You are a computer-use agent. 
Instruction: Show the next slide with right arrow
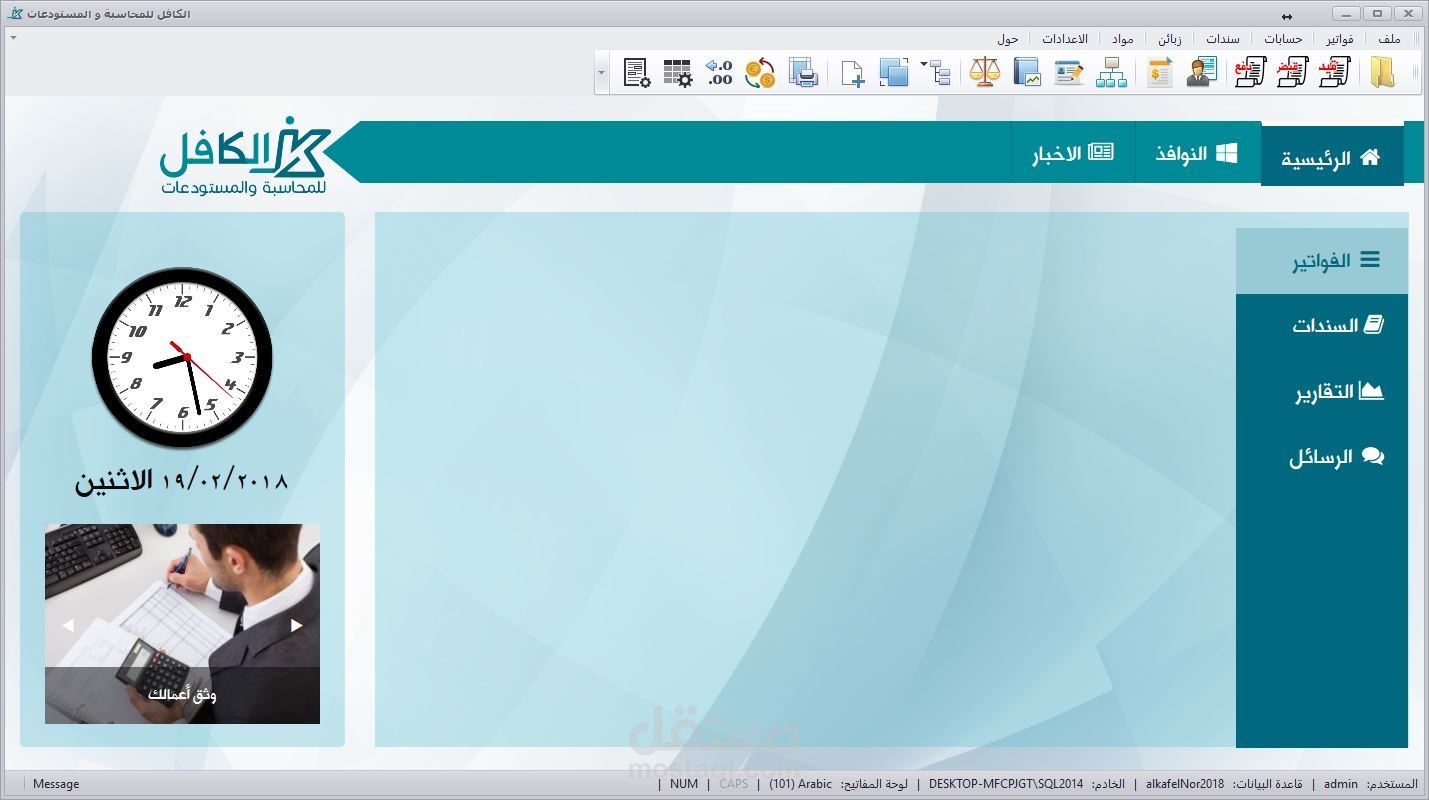297,625
